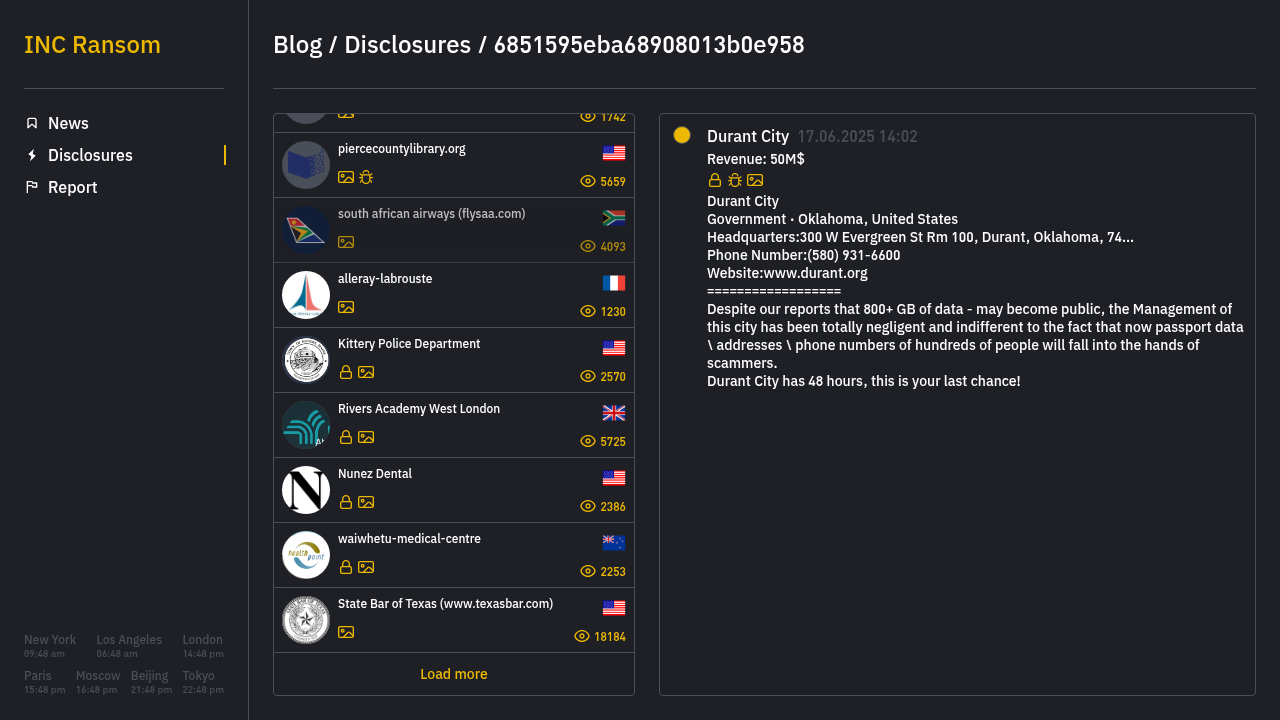Open the piercecountylibrary.org entry

click(x=454, y=165)
